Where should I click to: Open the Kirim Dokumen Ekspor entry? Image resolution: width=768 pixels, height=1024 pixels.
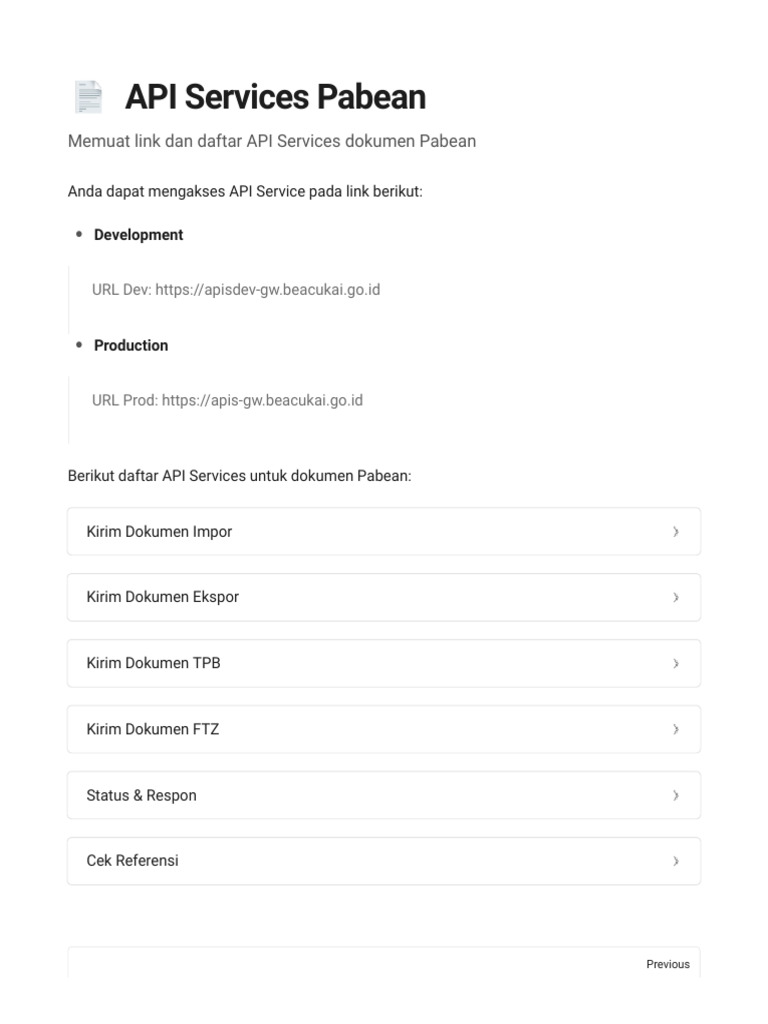[163, 597]
